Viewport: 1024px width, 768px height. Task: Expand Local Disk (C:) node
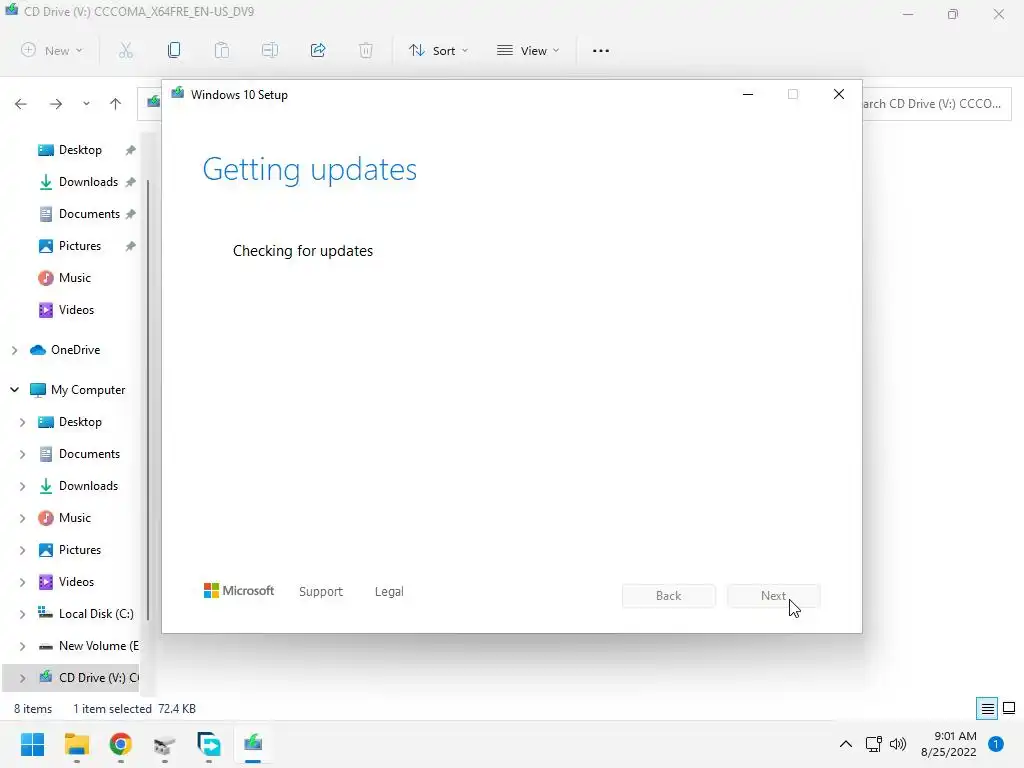click(x=22, y=614)
